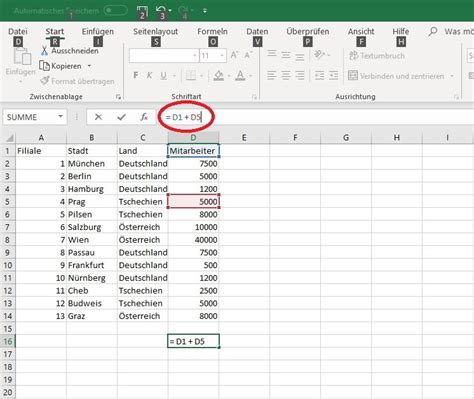Open the Ansicht tab
474x399 pixels.
point(361,31)
